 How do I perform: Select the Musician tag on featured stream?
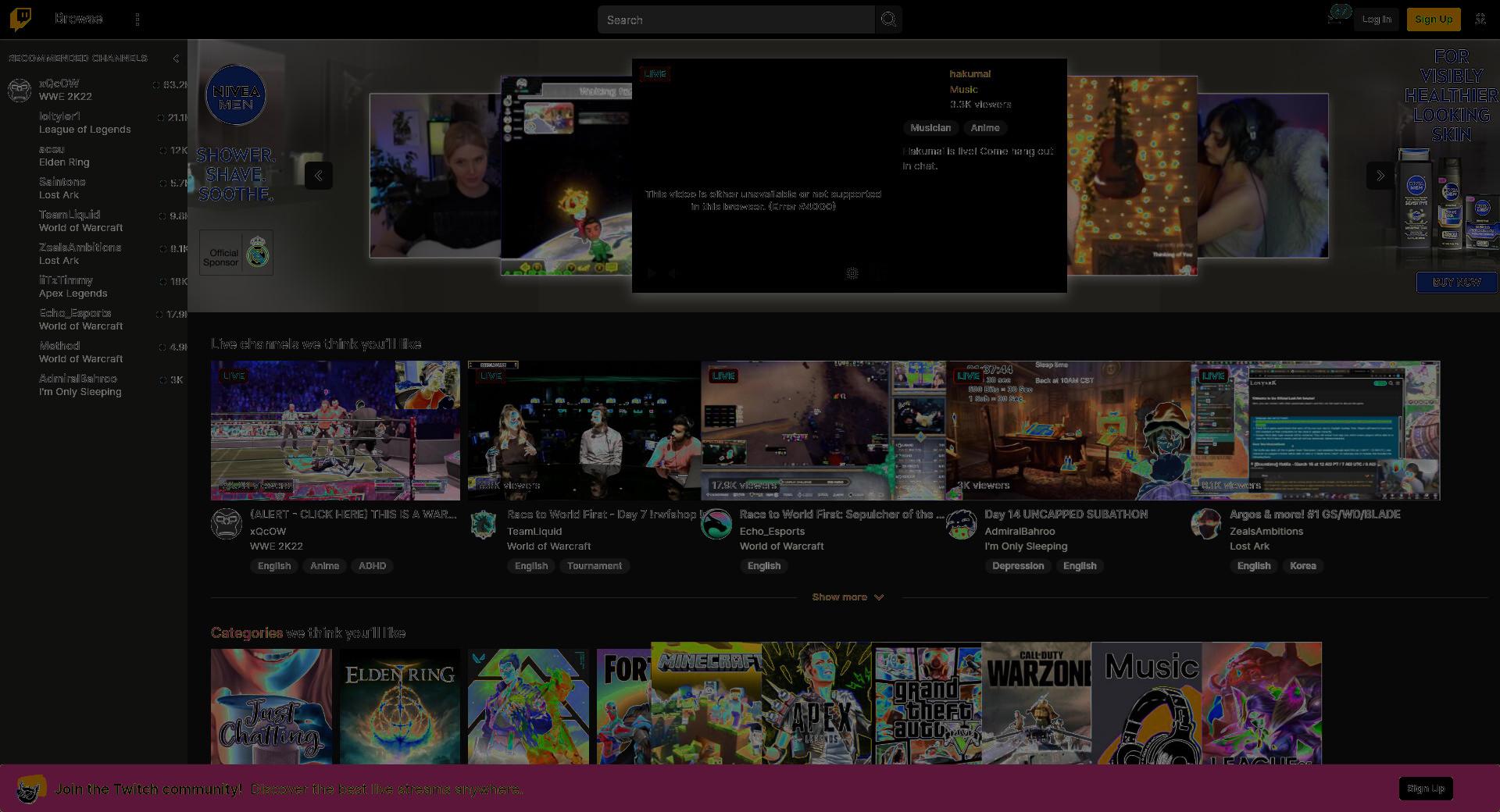(x=930, y=128)
